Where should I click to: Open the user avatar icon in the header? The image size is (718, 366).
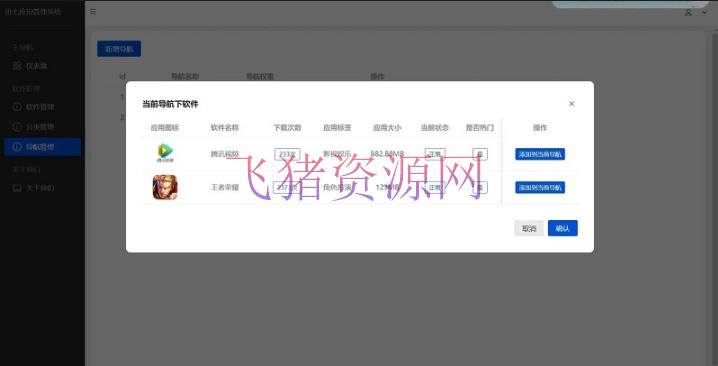point(688,12)
